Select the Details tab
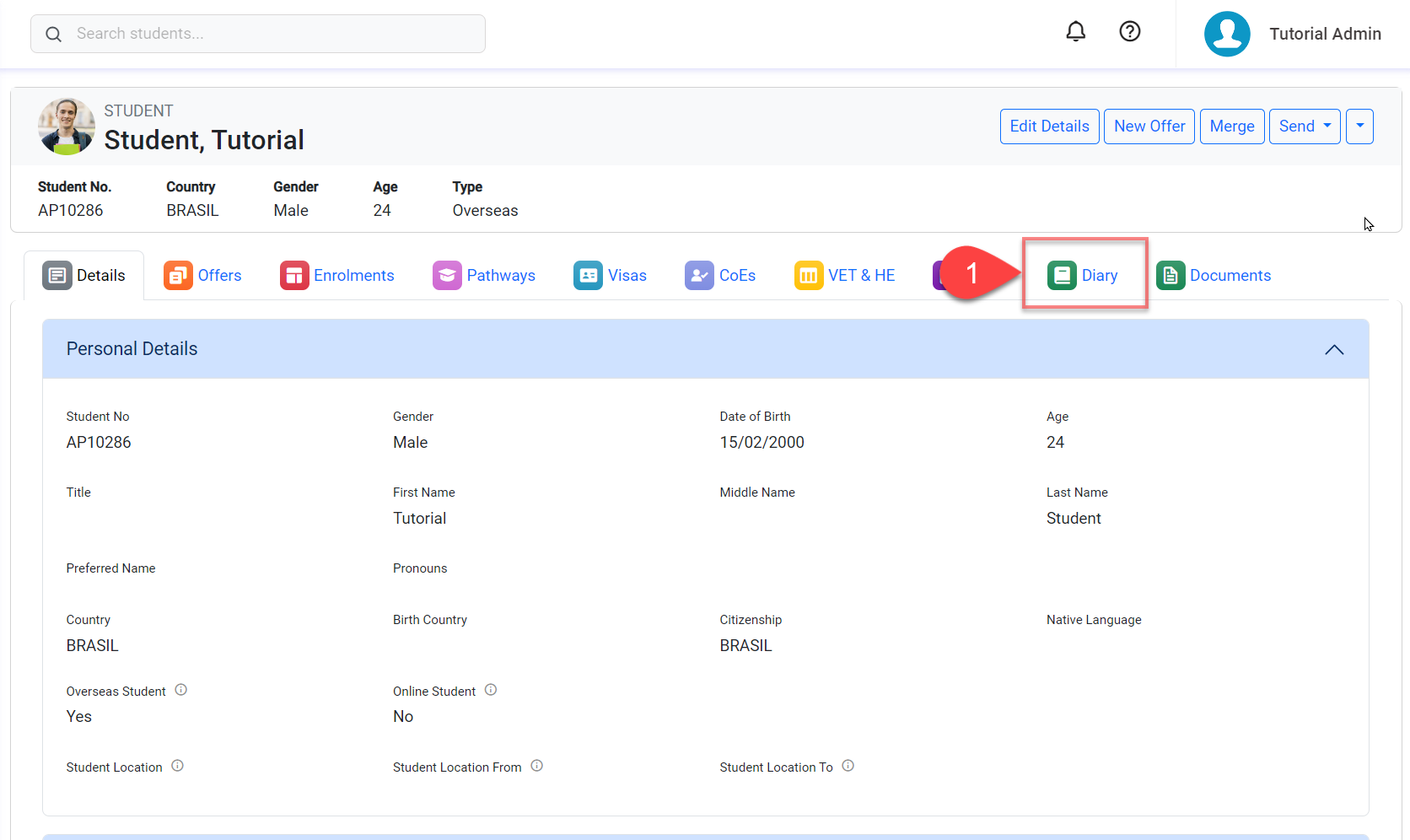1410x840 pixels. (84, 276)
